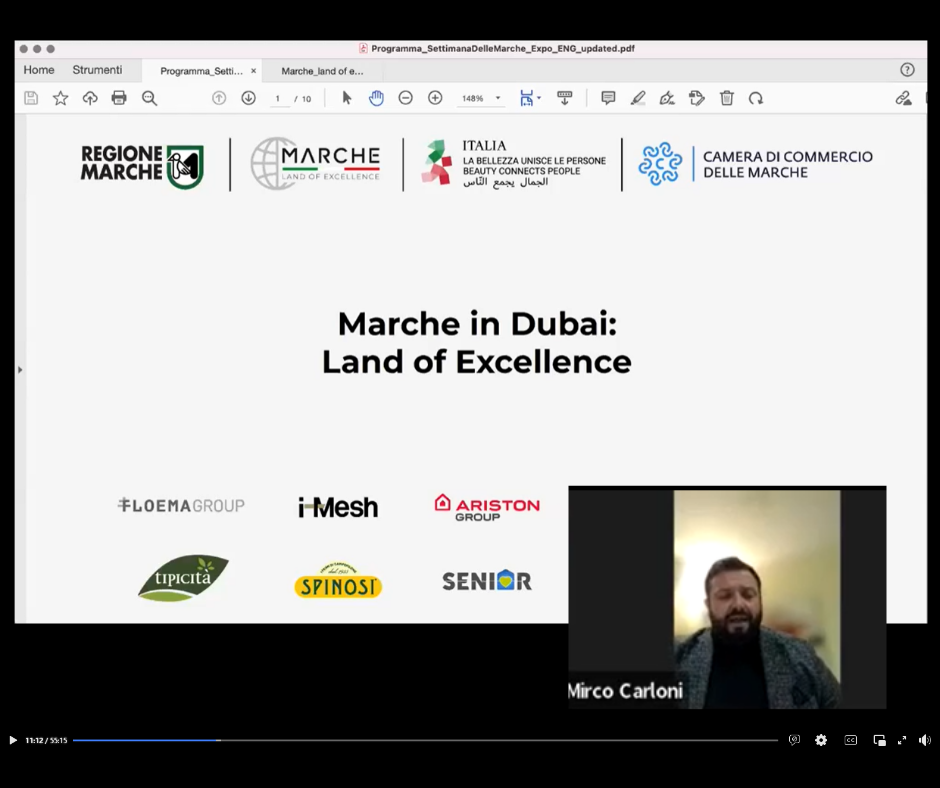The image size is (940, 788).
Task: Open the Strumenti menu
Action: (x=97, y=70)
